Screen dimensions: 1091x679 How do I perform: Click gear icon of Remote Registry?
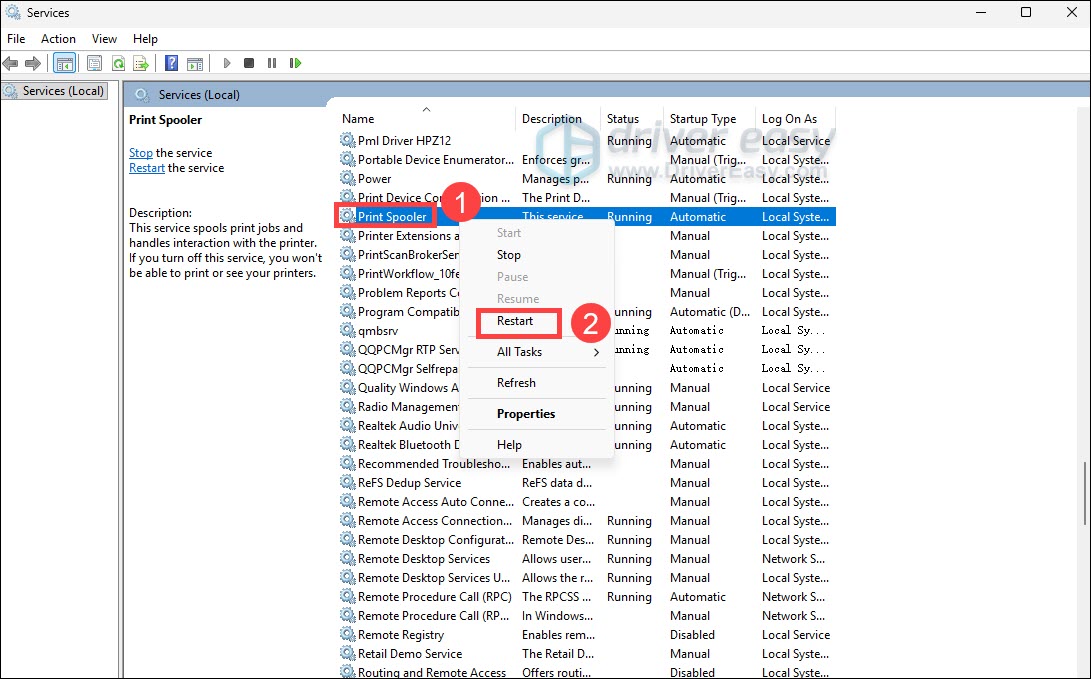point(347,634)
